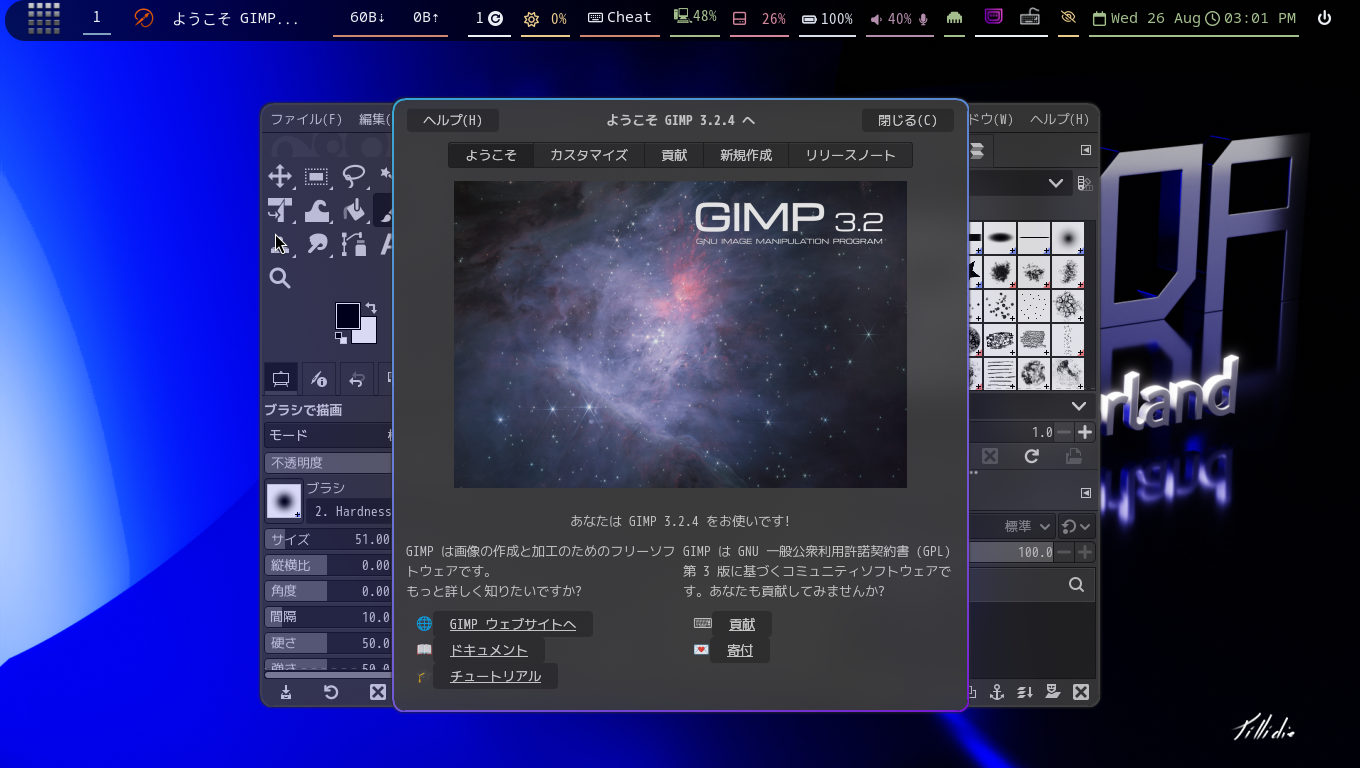Increase brush spacing with plus button

coord(1084,432)
